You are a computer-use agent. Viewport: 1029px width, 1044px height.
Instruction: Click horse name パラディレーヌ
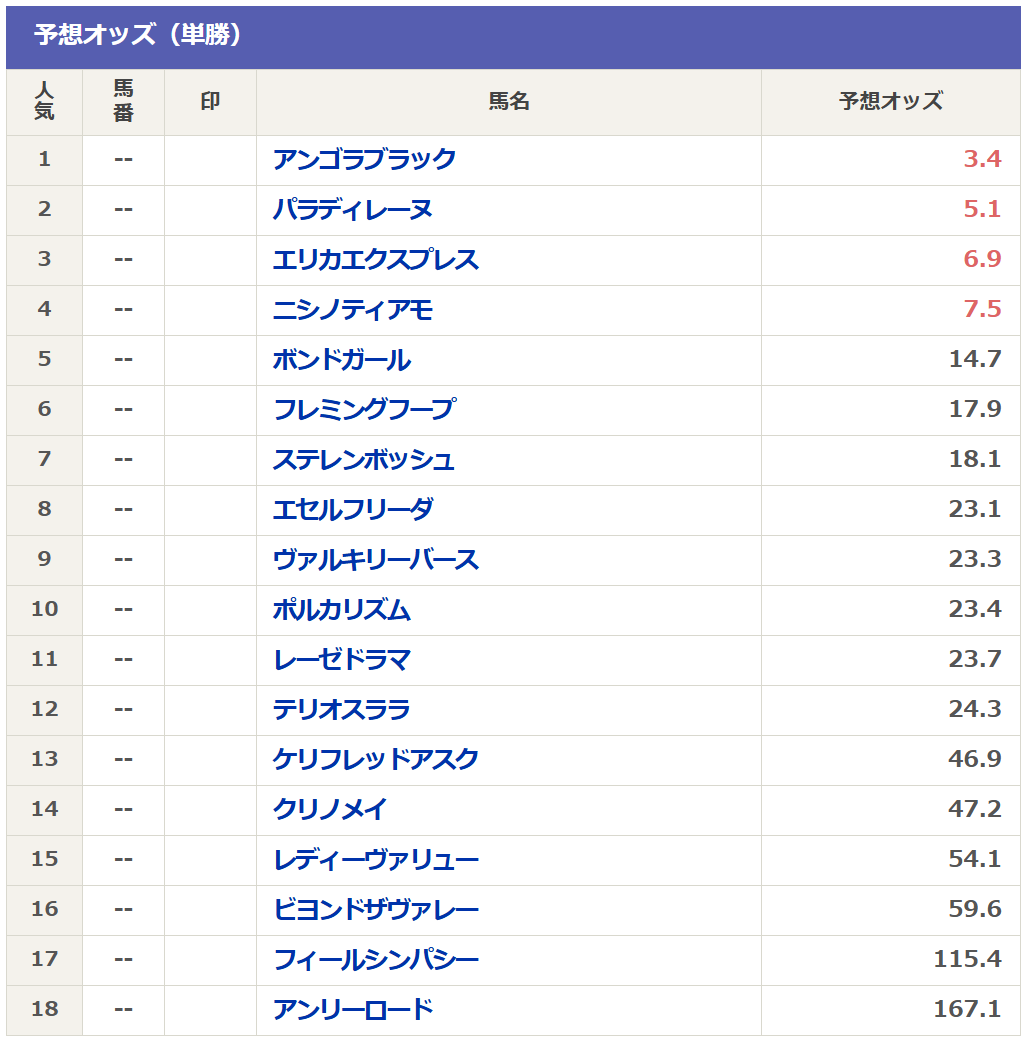tap(352, 210)
